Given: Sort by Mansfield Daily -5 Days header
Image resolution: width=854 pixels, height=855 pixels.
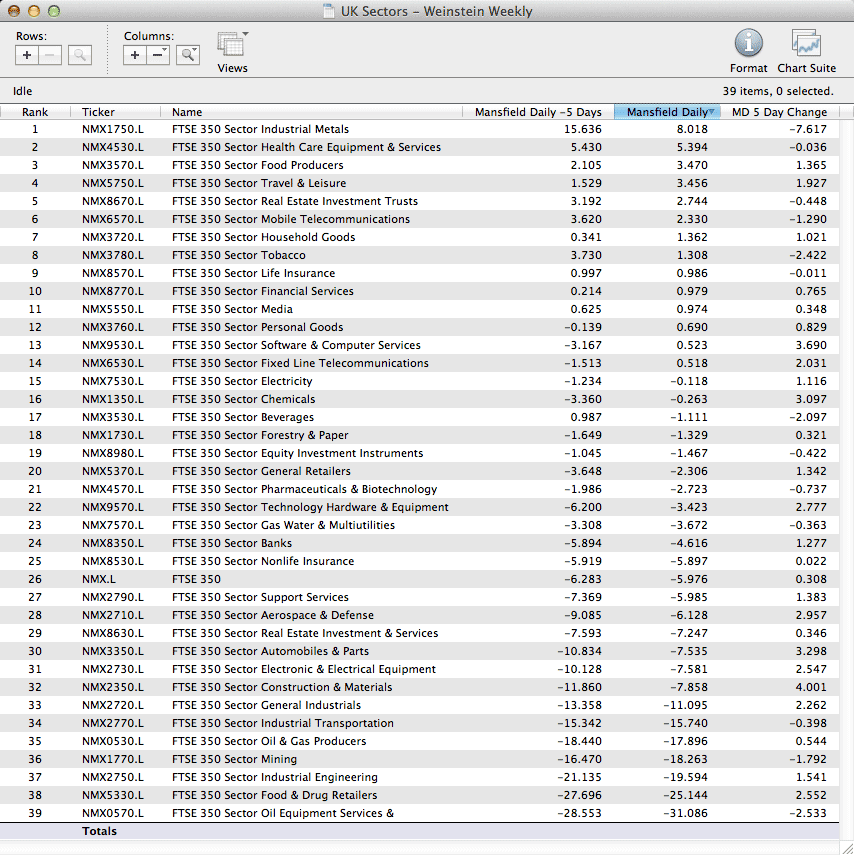Looking at the screenshot, I should pyautogui.click(x=538, y=112).
